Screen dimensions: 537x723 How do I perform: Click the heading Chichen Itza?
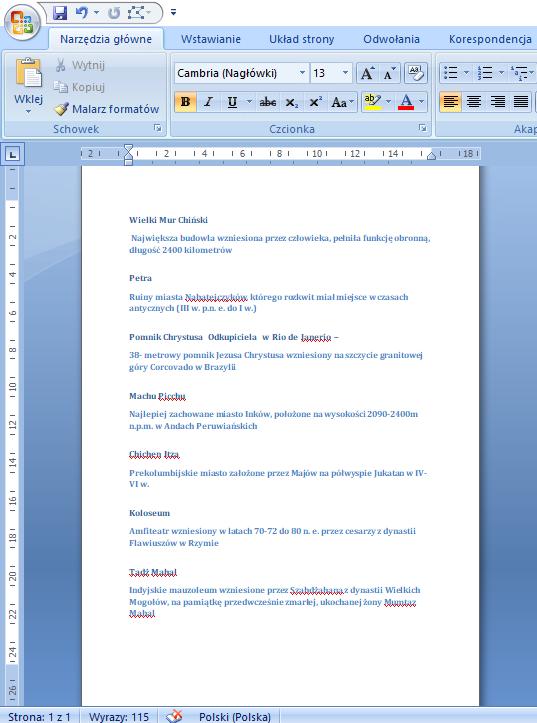pos(154,455)
